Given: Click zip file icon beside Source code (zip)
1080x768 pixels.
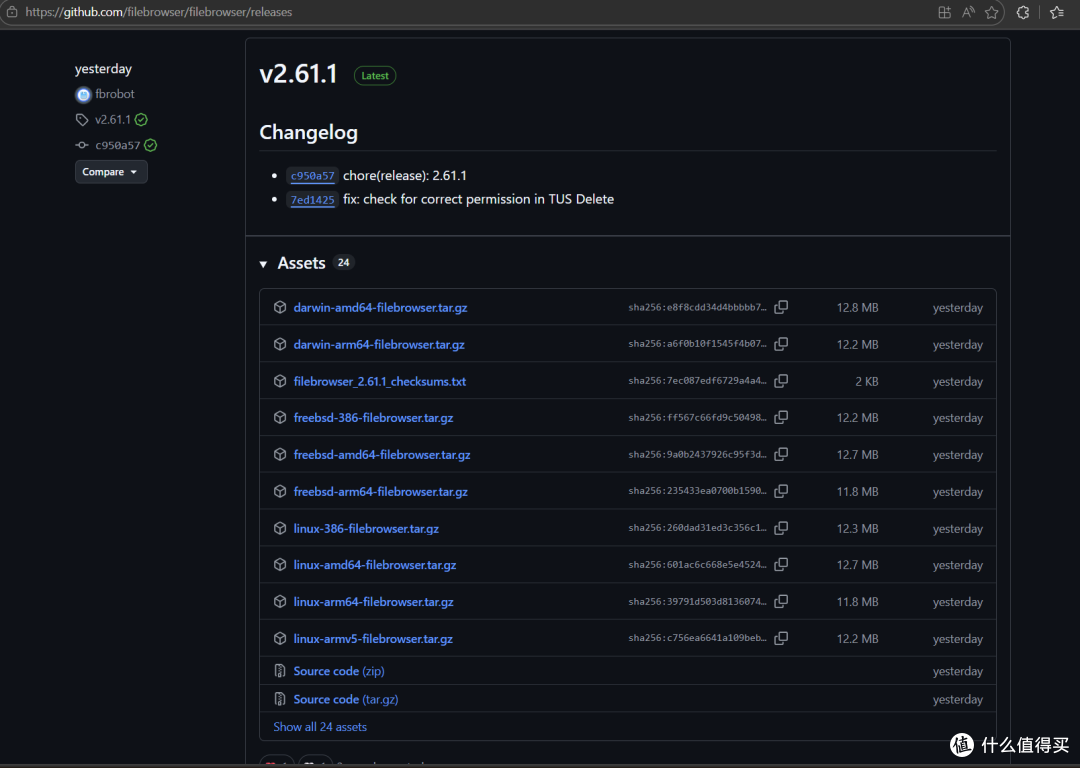Looking at the screenshot, I should 280,671.
